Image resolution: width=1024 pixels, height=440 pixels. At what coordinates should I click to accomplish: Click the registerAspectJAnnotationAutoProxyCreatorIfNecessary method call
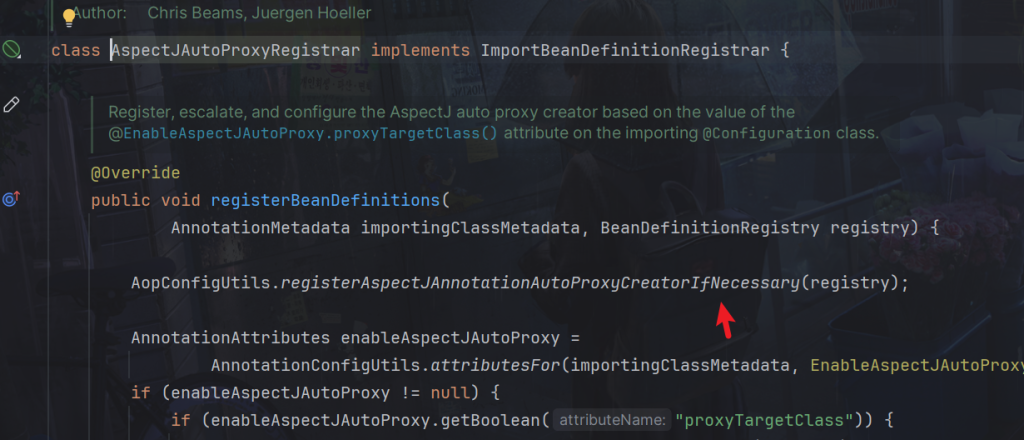(540, 283)
